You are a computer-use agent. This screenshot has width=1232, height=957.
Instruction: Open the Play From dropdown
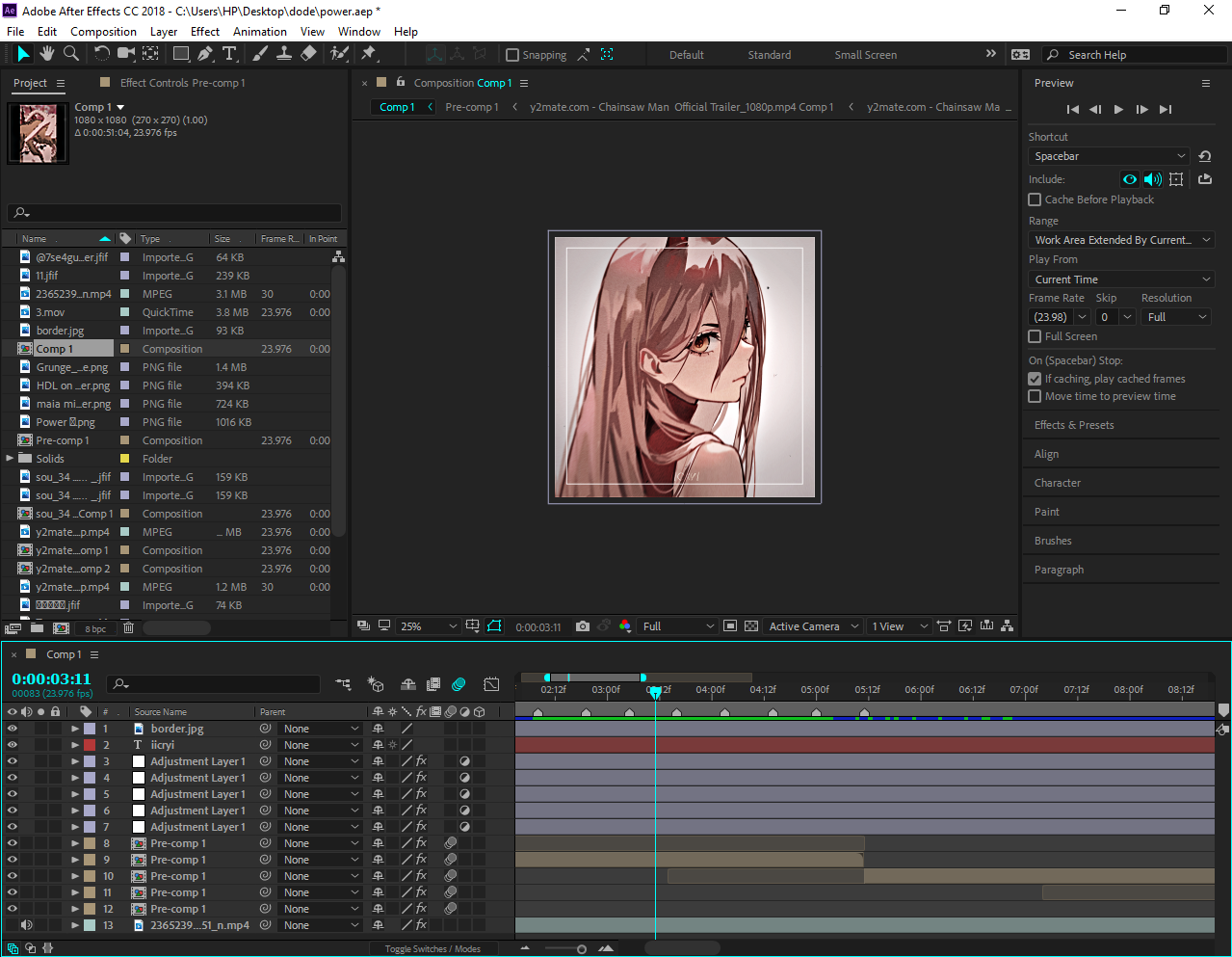click(1121, 279)
